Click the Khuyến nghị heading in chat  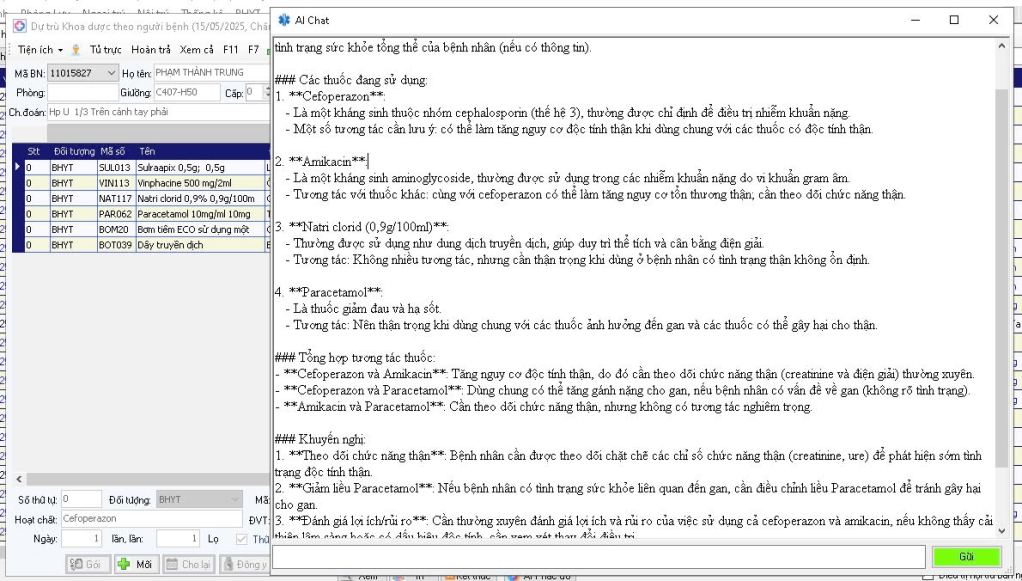coord(320,439)
